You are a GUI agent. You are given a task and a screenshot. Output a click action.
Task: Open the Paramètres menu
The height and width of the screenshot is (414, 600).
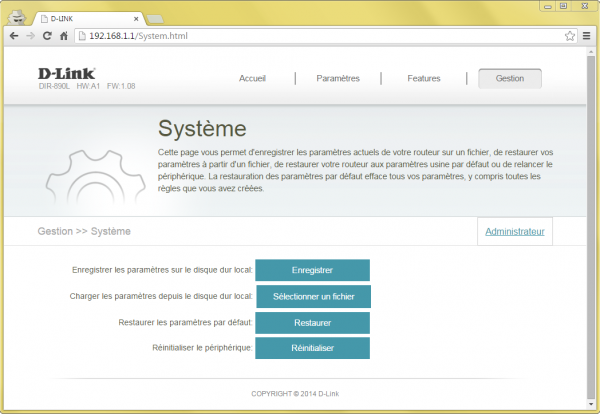tap(337, 78)
